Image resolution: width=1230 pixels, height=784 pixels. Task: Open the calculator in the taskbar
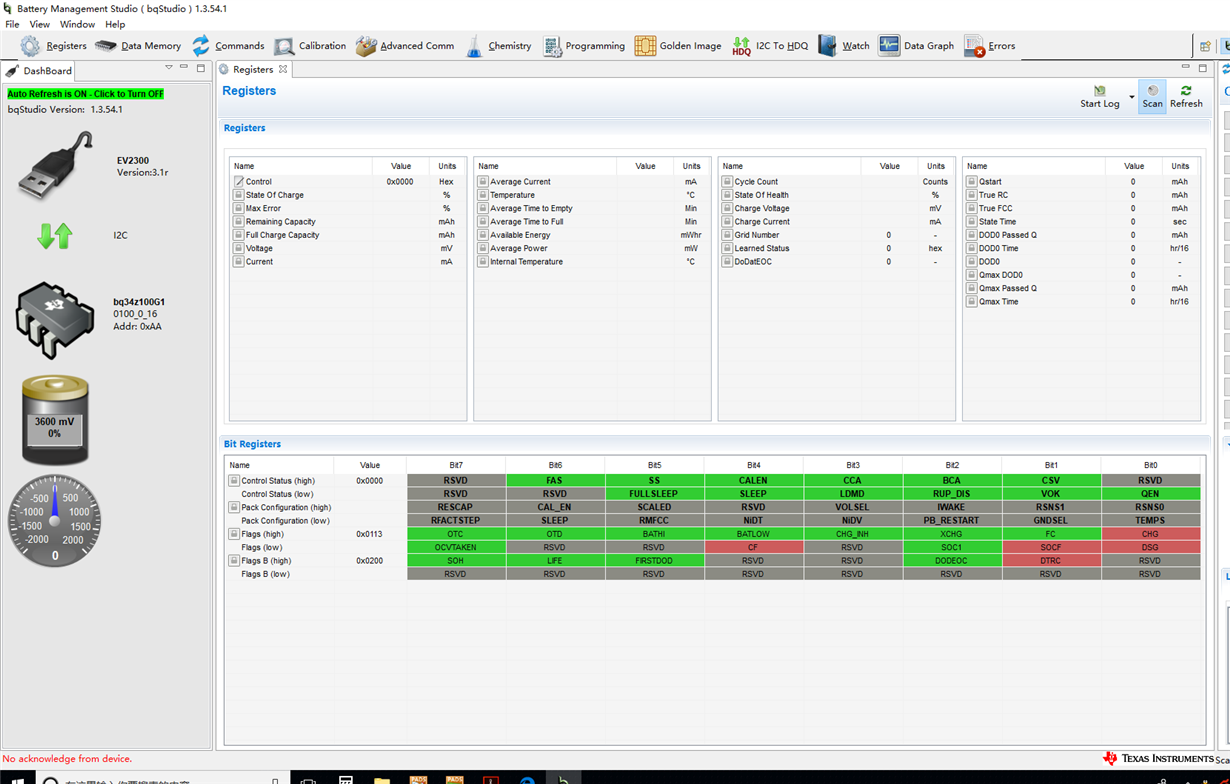(345, 778)
